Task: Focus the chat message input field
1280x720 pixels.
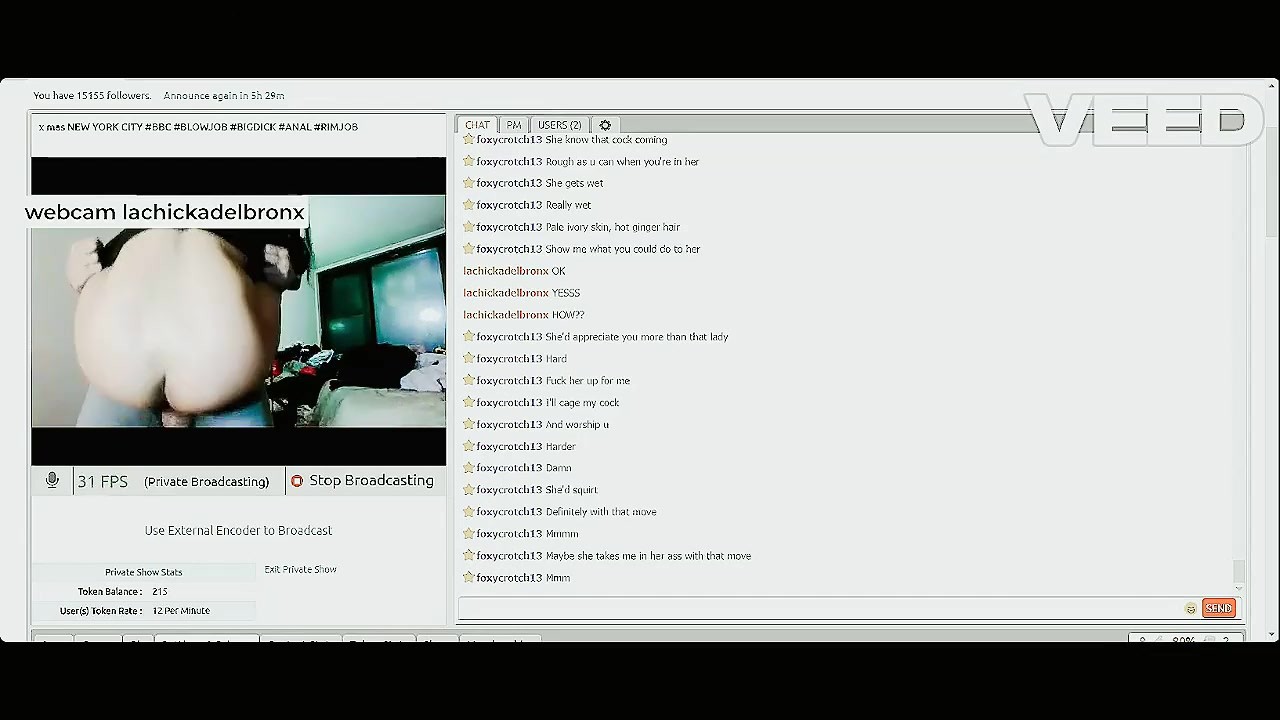Action: pos(820,608)
